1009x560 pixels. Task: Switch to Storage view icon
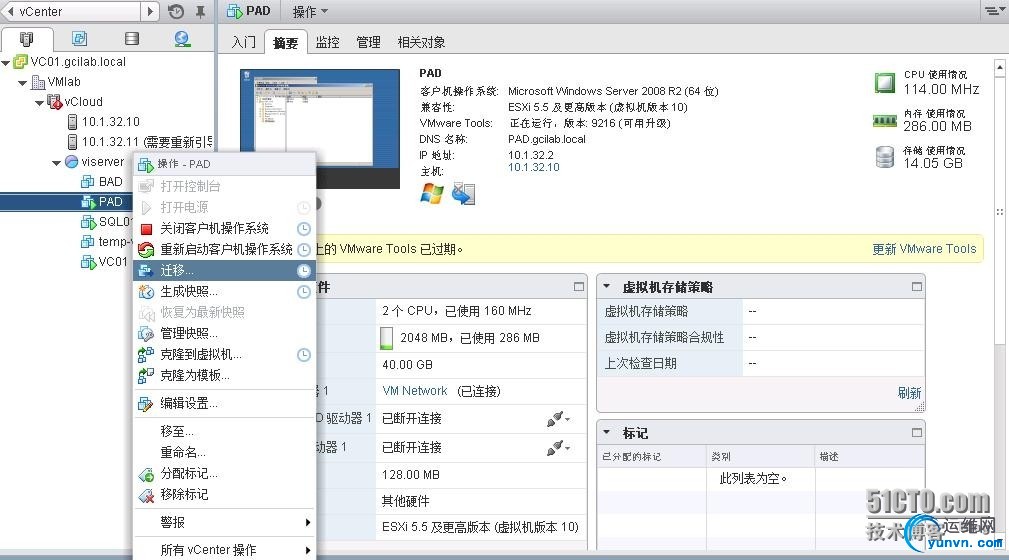coord(132,39)
